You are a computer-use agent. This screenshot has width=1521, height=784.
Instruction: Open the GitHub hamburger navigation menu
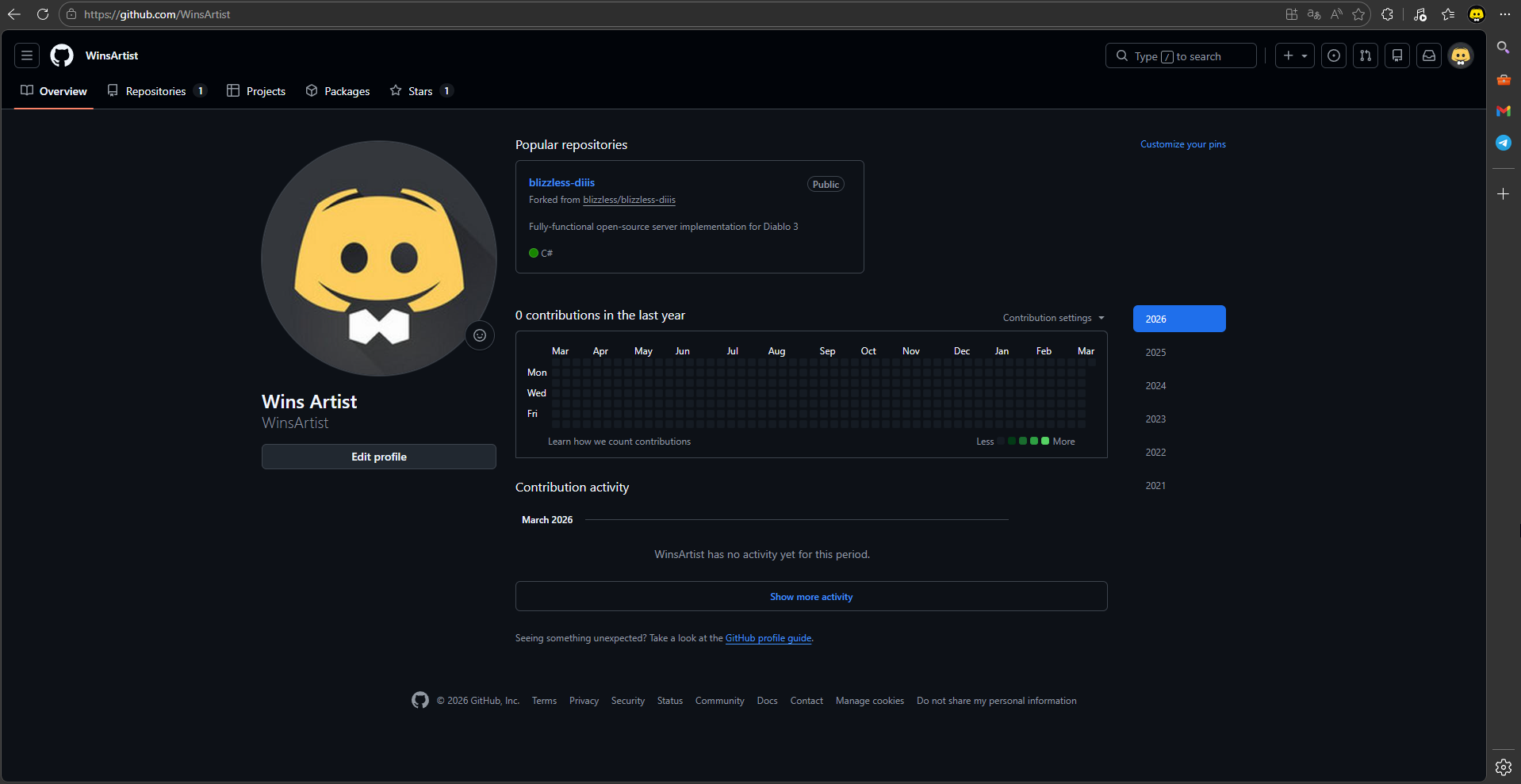(27, 55)
